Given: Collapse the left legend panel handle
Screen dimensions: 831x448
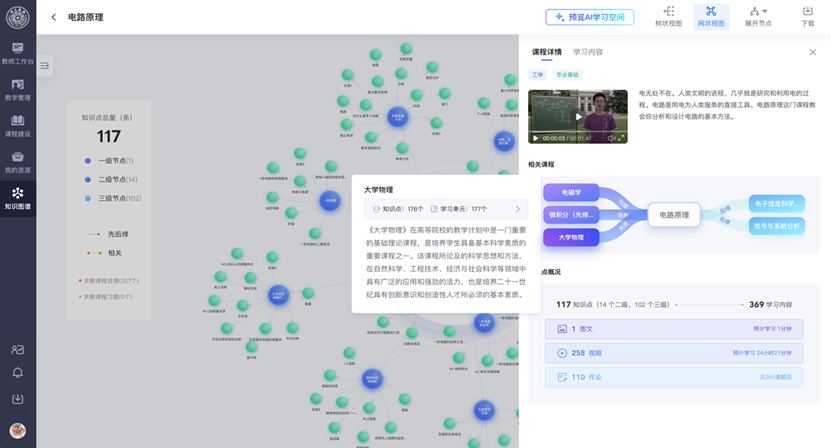Looking at the screenshot, I should 45,66.
